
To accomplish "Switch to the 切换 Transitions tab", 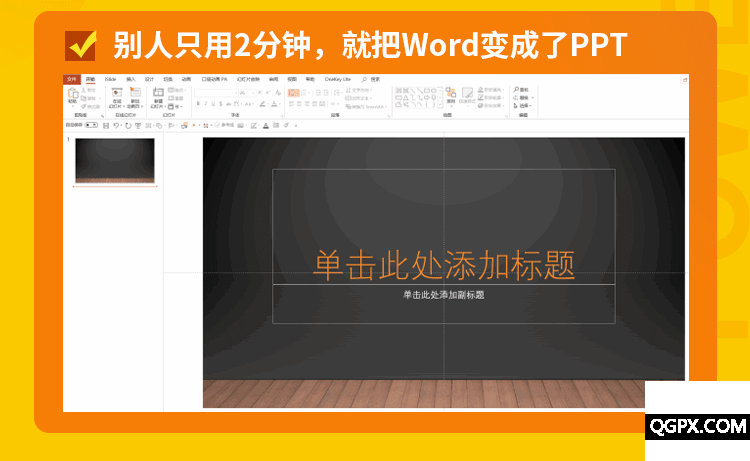I will (168, 79).
